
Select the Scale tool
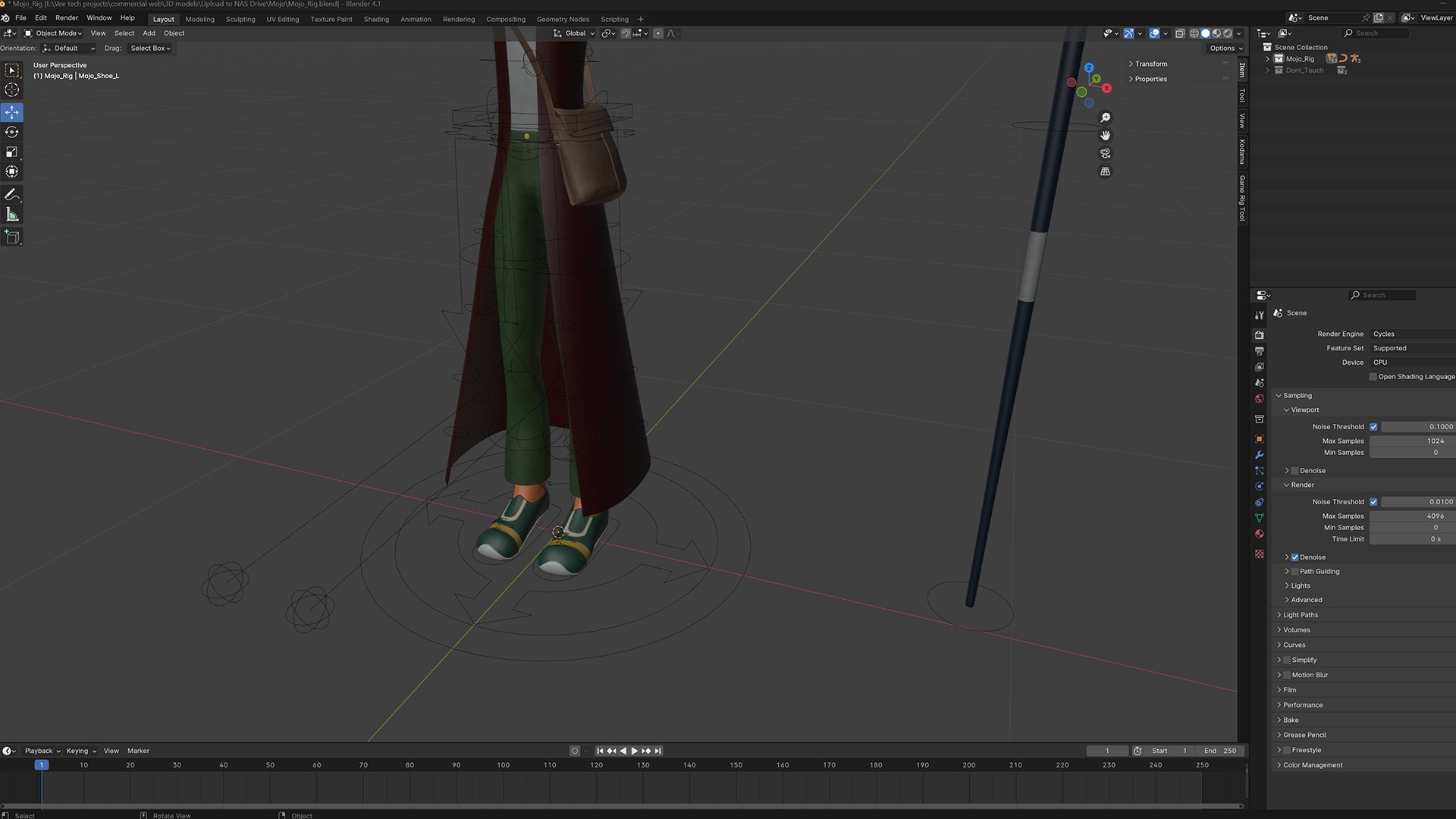tap(12, 152)
